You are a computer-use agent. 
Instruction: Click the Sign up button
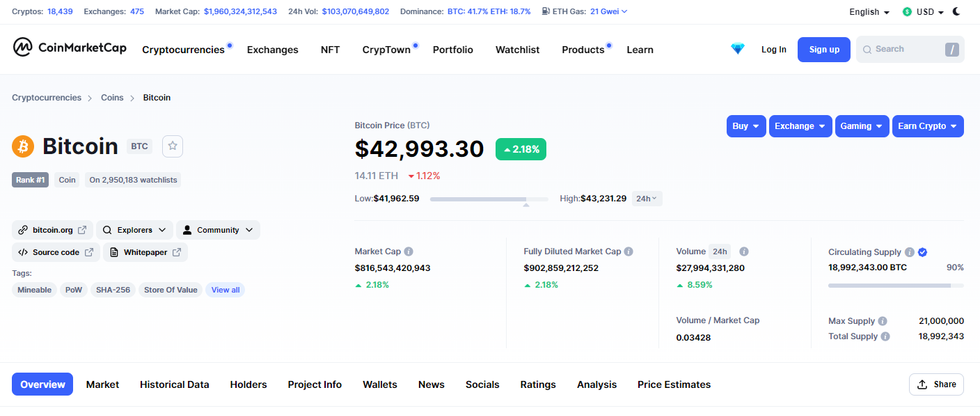pyautogui.click(x=824, y=49)
